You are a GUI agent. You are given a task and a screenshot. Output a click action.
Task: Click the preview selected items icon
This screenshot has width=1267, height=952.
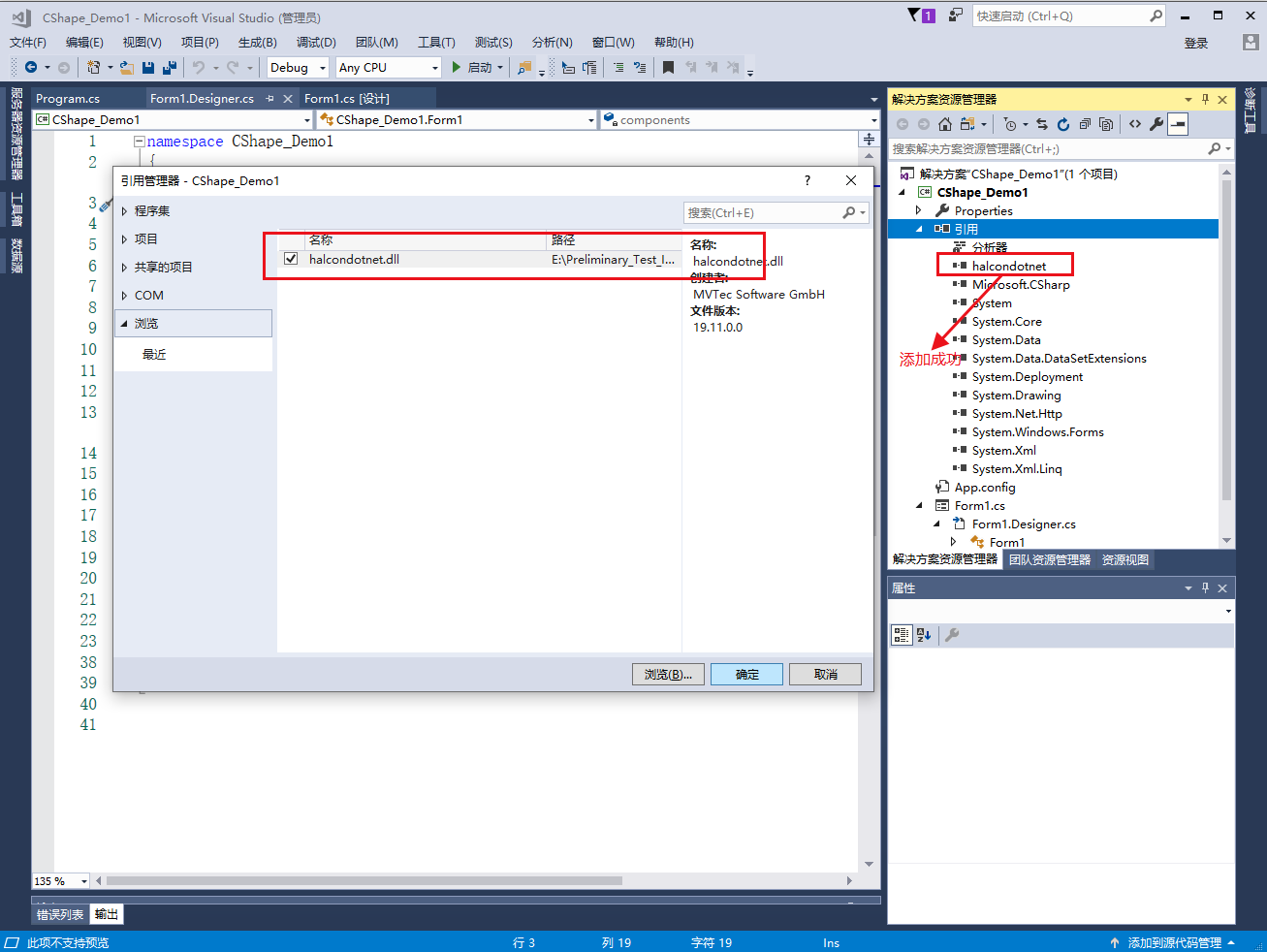click(x=1178, y=124)
